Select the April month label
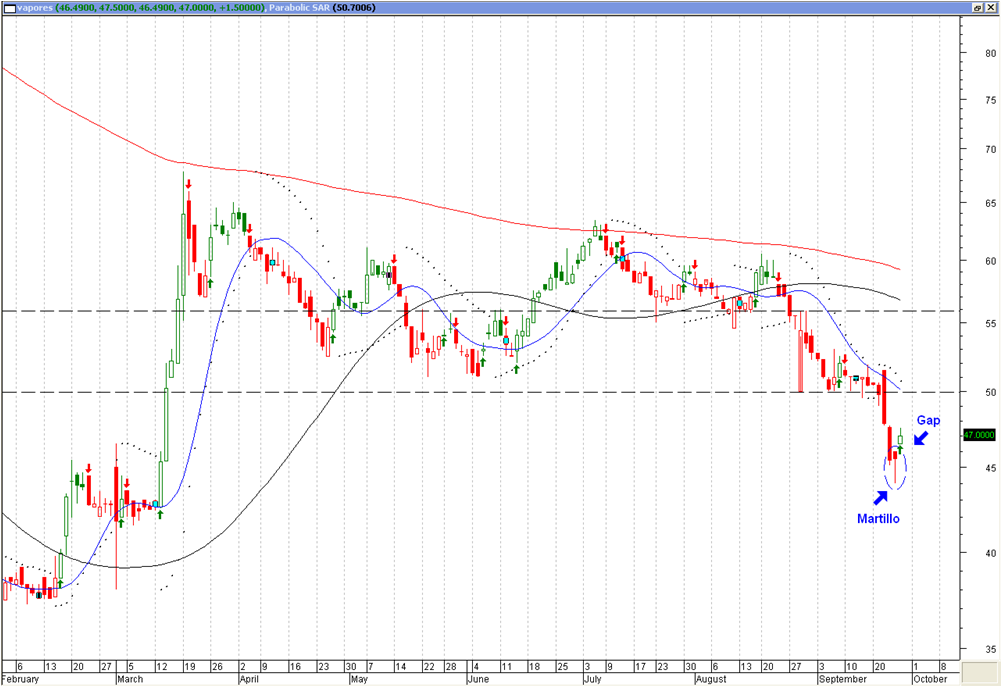The height and width of the screenshot is (687, 1002). coord(249,679)
